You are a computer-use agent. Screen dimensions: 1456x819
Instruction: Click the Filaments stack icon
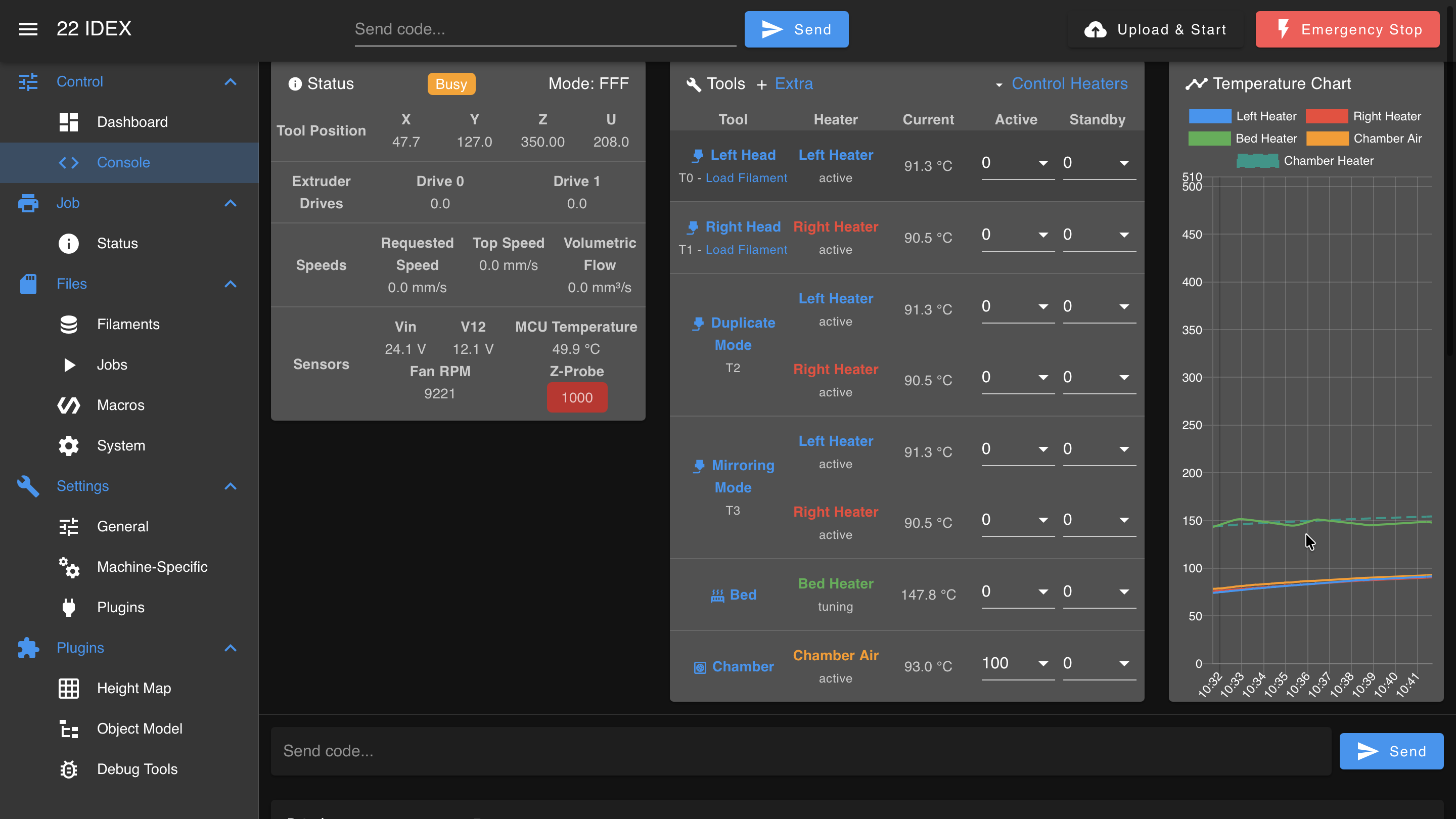68,325
